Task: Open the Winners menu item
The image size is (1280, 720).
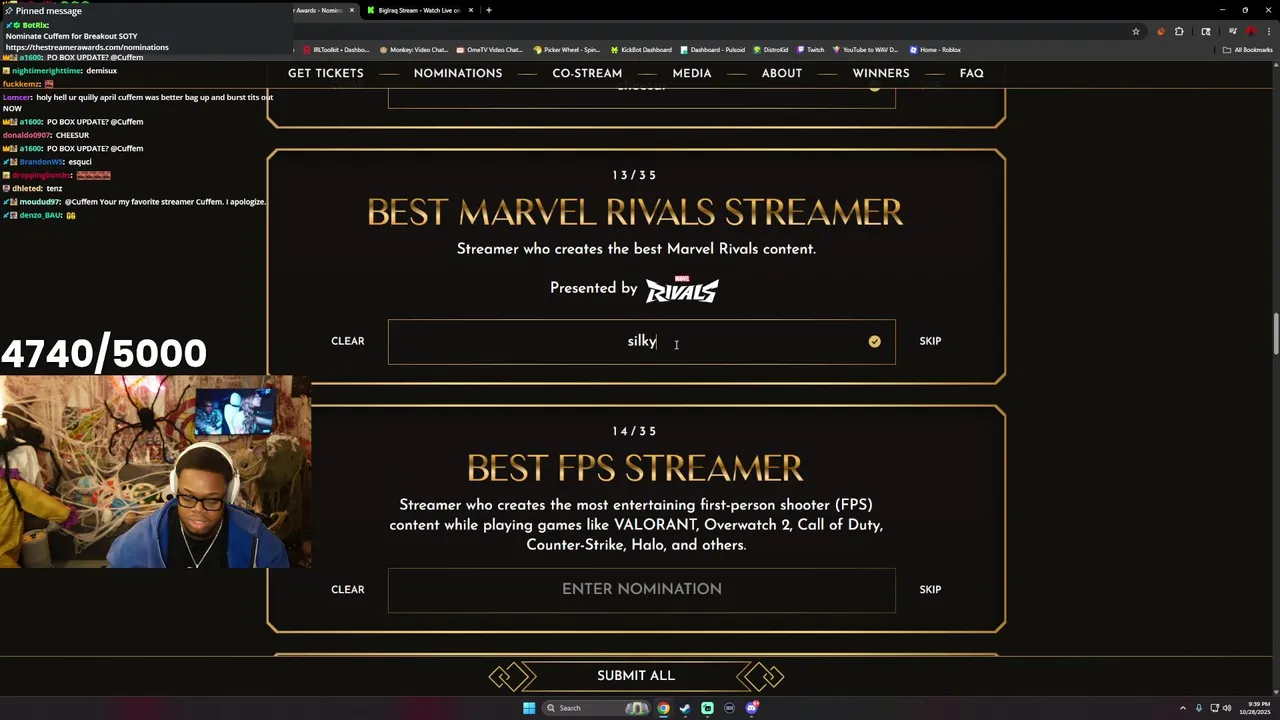Action: tap(881, 73)
